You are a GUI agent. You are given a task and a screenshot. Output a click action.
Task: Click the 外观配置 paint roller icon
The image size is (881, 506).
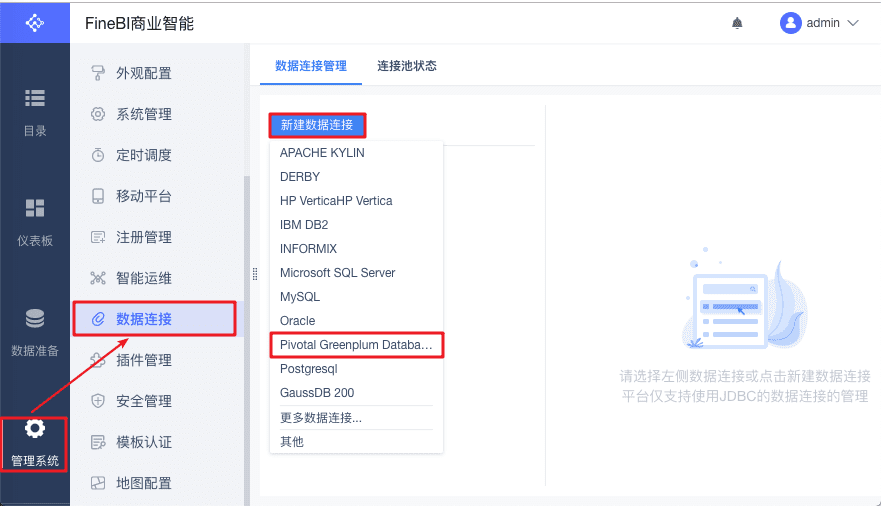(98, 73)
